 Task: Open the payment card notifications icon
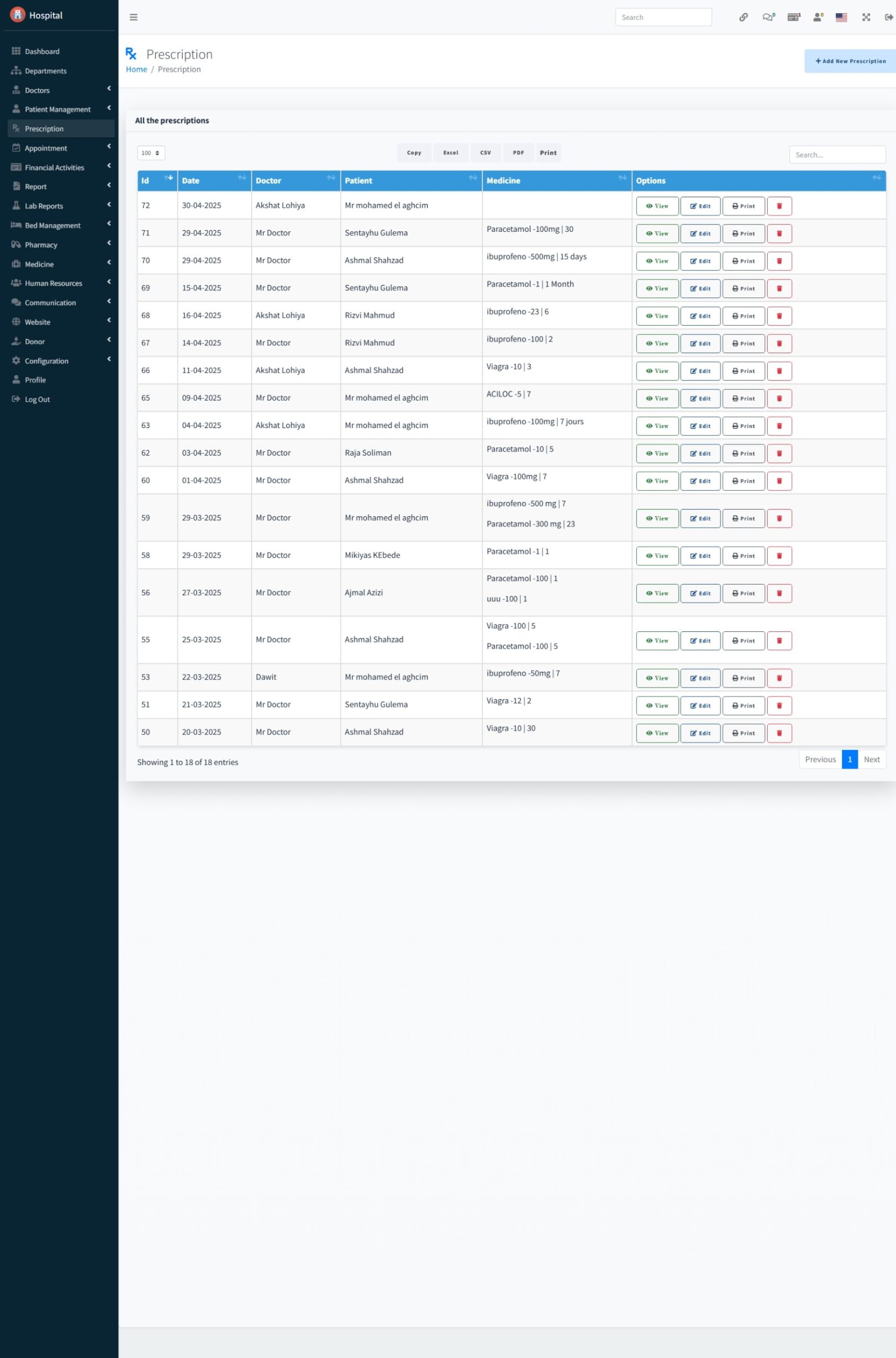(794, 17)
